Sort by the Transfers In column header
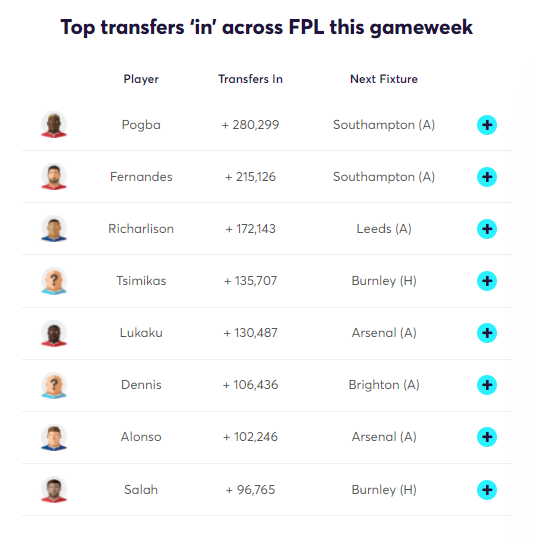Image resolution: width=534 pixels, height=537 pixels. tap(250, 79)
